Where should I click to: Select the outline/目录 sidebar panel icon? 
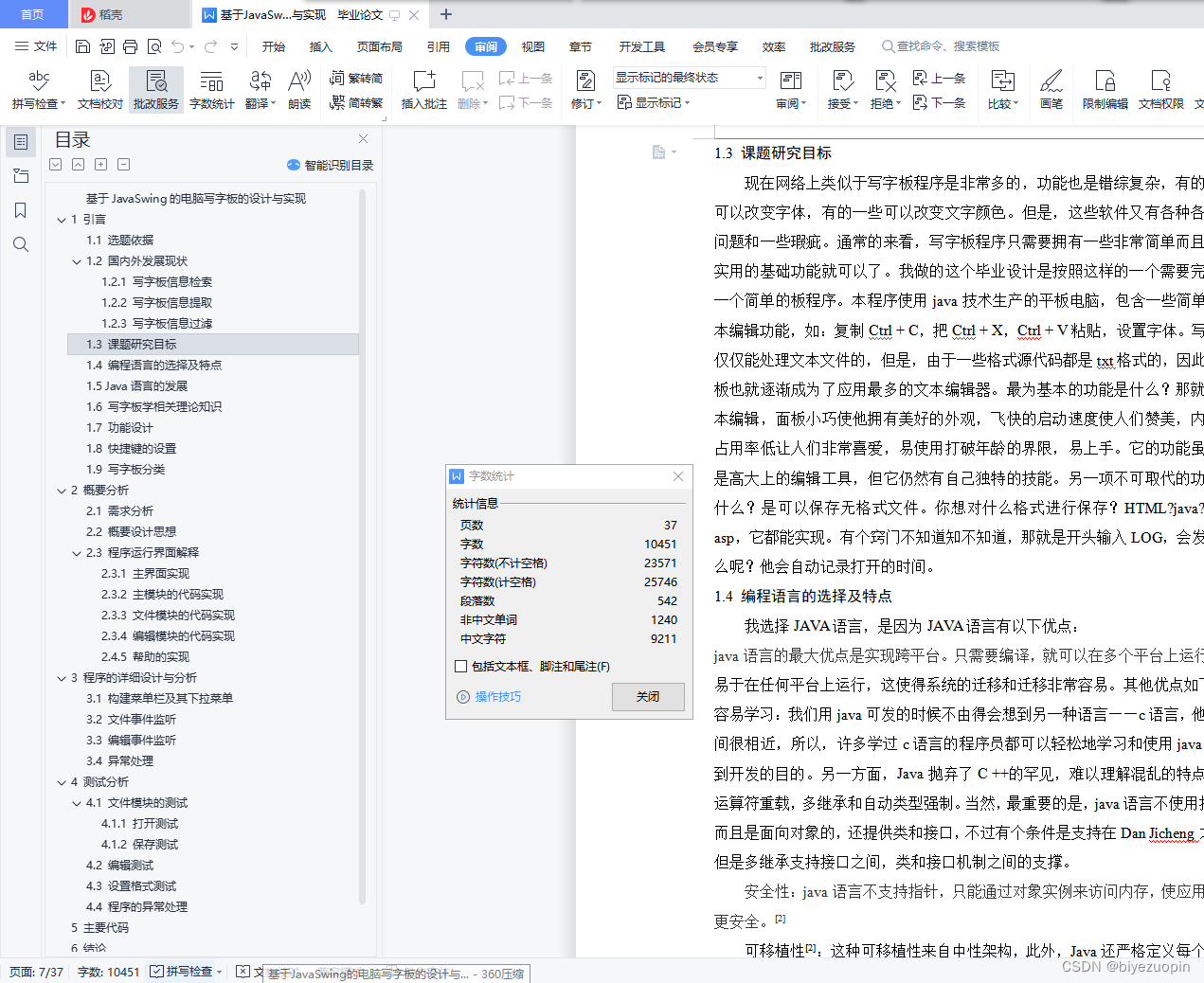(21, 142)
